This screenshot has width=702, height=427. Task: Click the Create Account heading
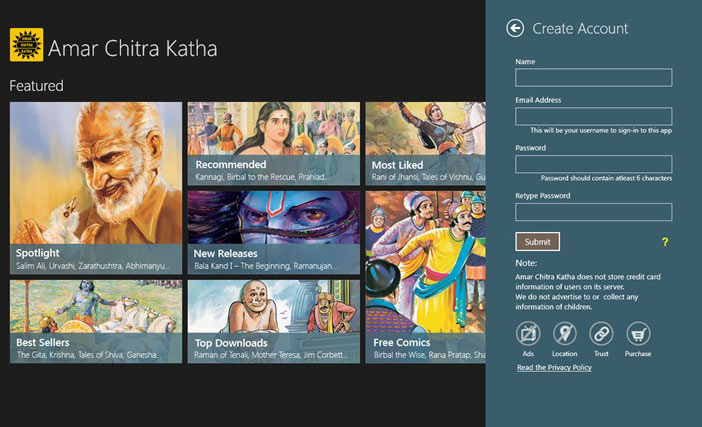(580, 29)
